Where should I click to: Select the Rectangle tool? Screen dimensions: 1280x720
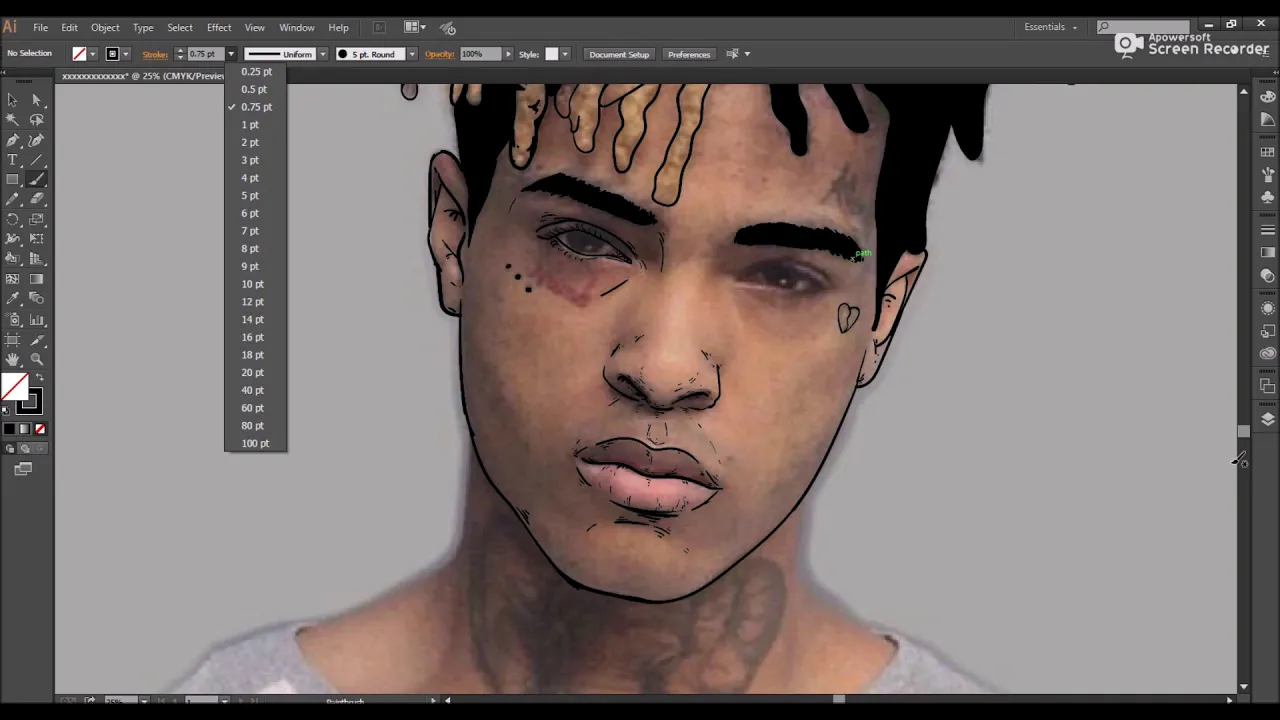(x=12, y=180)
